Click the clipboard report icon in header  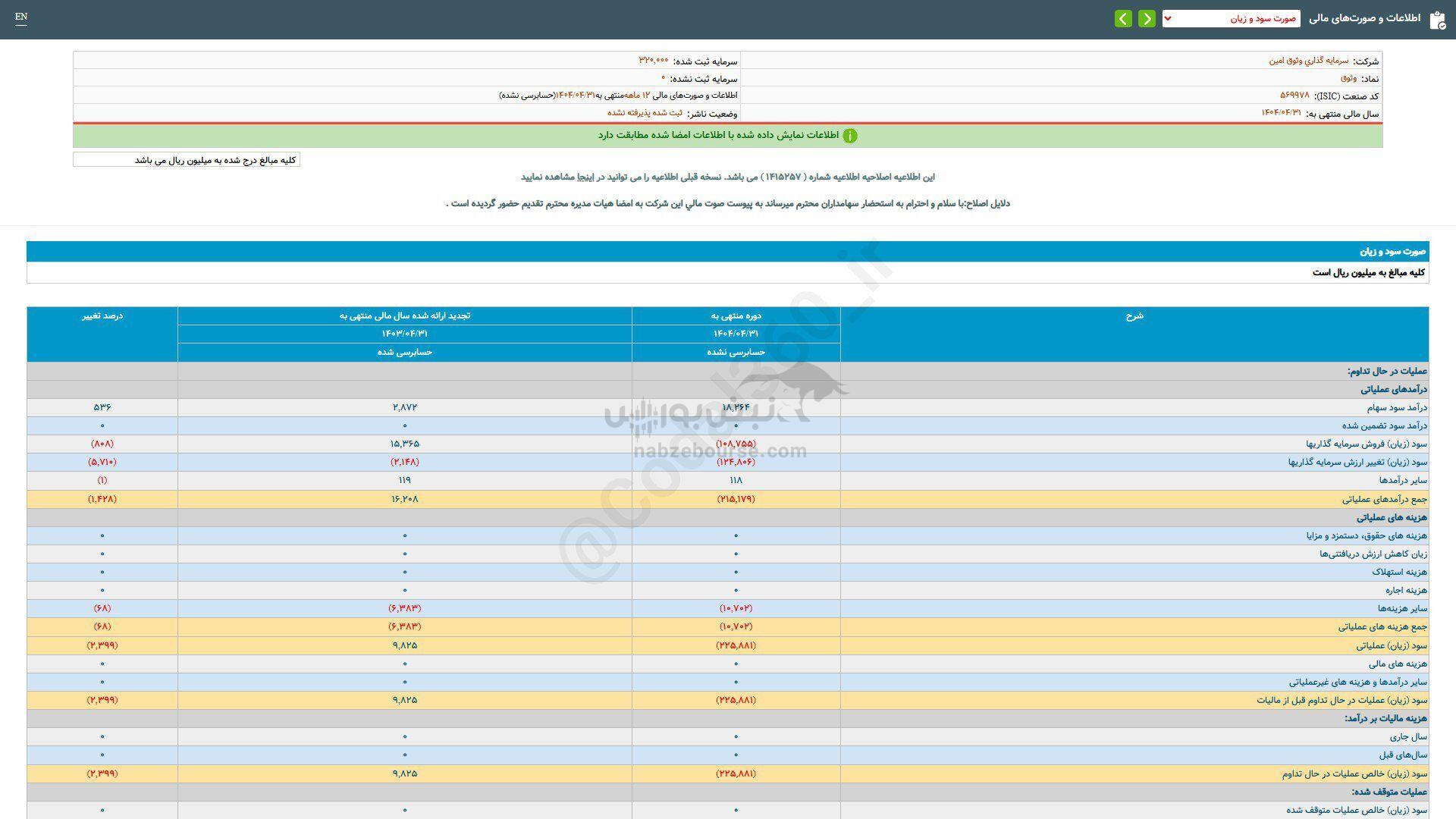1437,20
